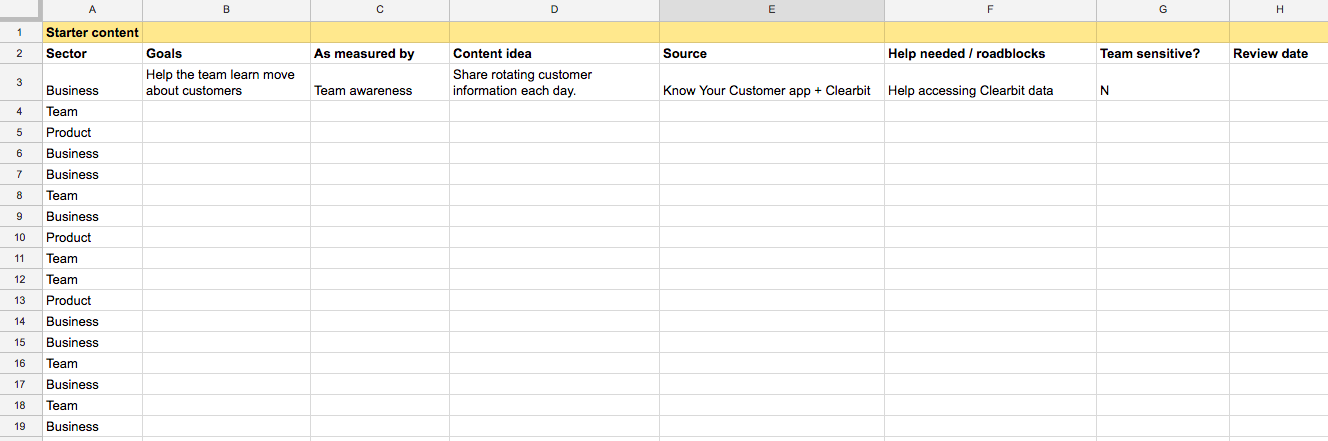The height and width of the screenshot is (441, 1328).
Task: Select column E header
Action: (x=771, y=10)
